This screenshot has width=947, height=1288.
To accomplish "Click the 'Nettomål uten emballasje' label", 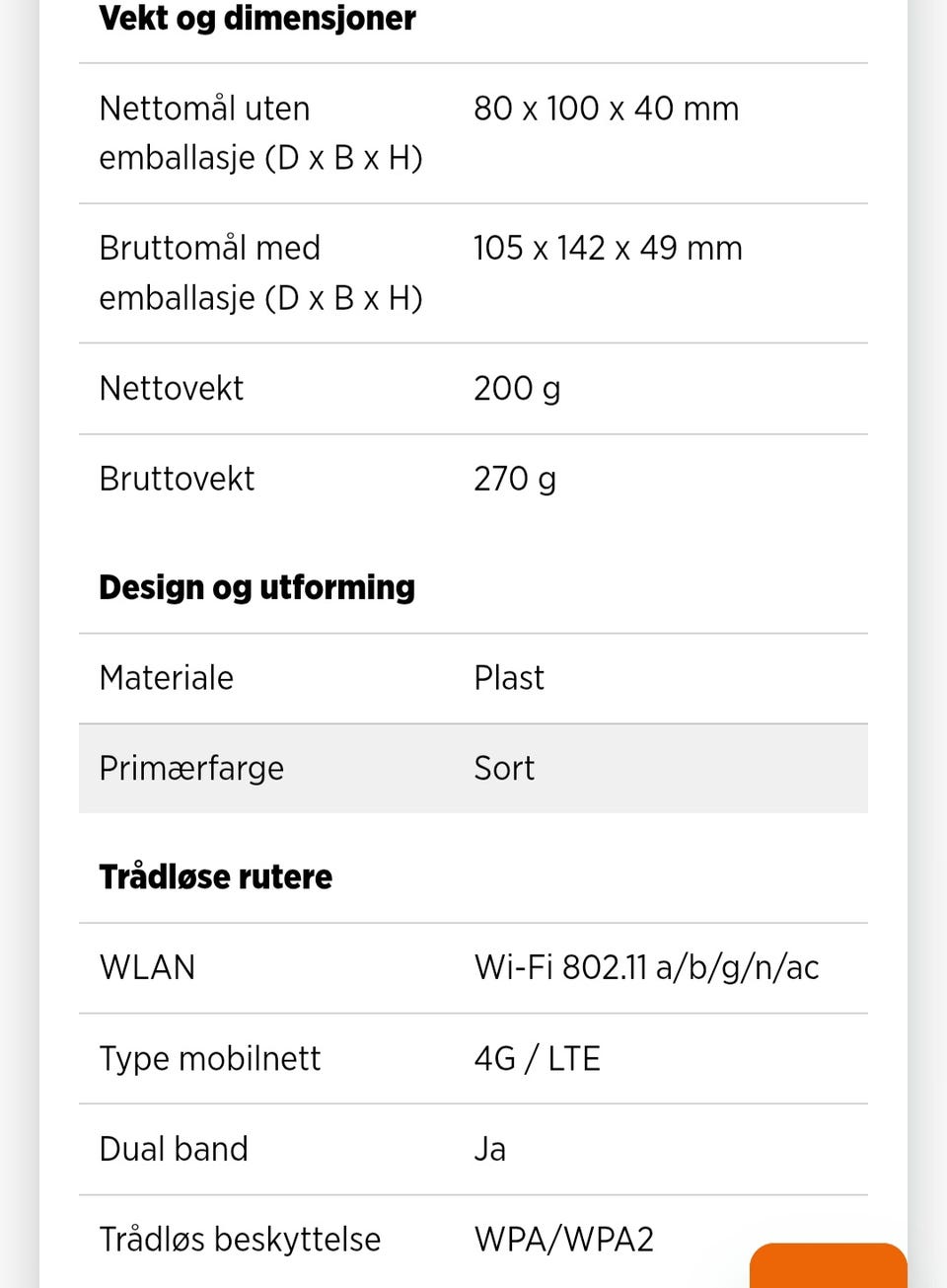I will coord(260,133).
